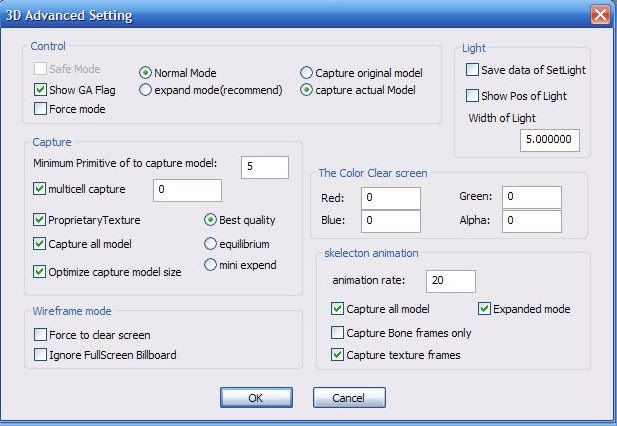Enable the Force mode checkbox
Image resolution: width=617 pixels, height=426 pixels.
[40, 108]
